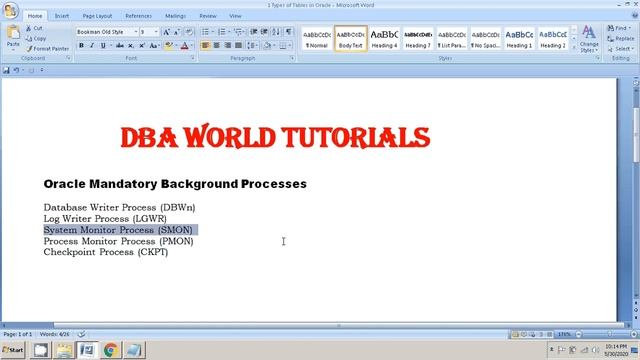Apply the Heading 4 style
Image resolution: width=640 pixels, height=360 pixels.
tap(384, 39)
